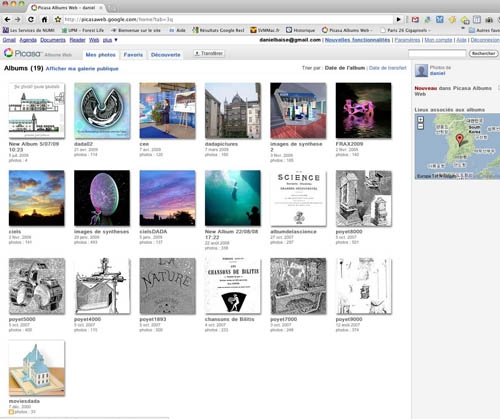500x419 pixels.
Task: Open the ciels sunset album thumbnail
Action: point(37,198)
